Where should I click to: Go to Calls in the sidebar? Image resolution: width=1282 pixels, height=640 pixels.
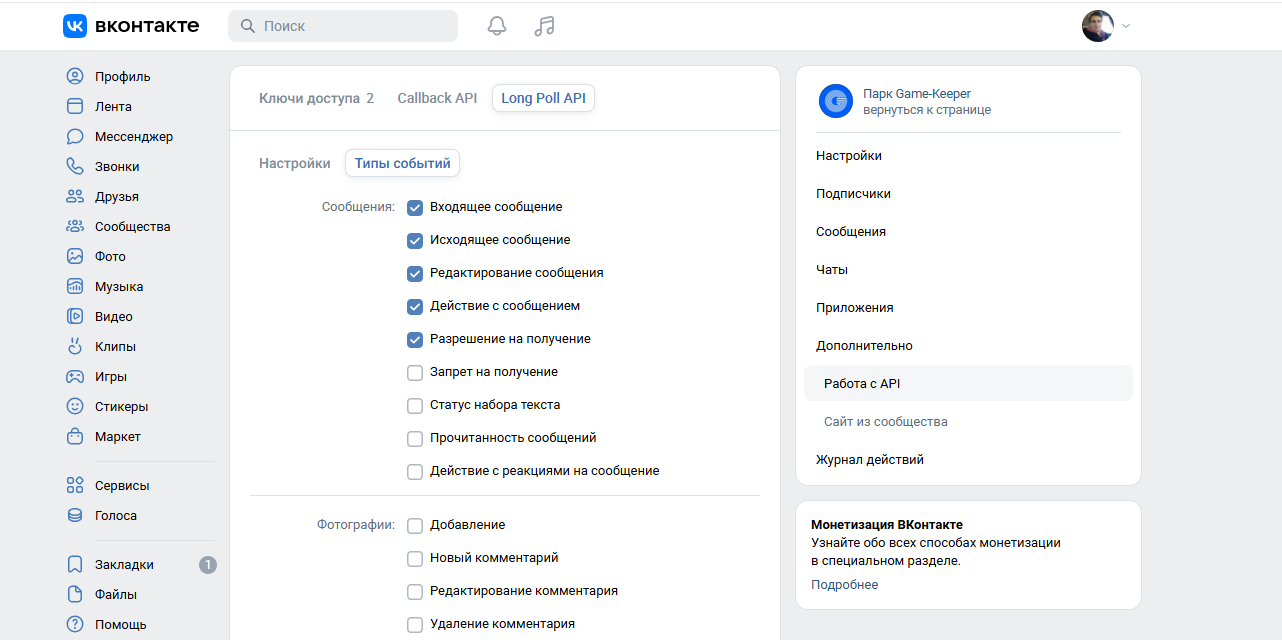coord(117,167)
